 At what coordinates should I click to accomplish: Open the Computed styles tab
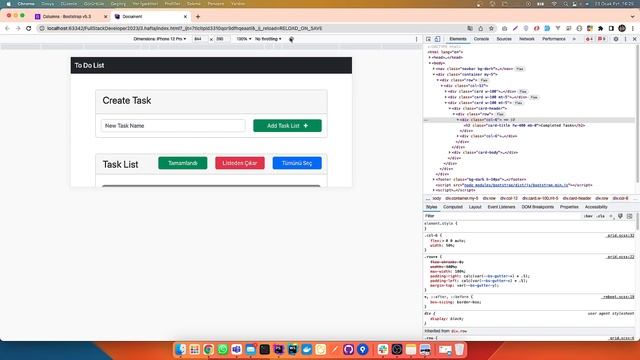pos(453,207)
